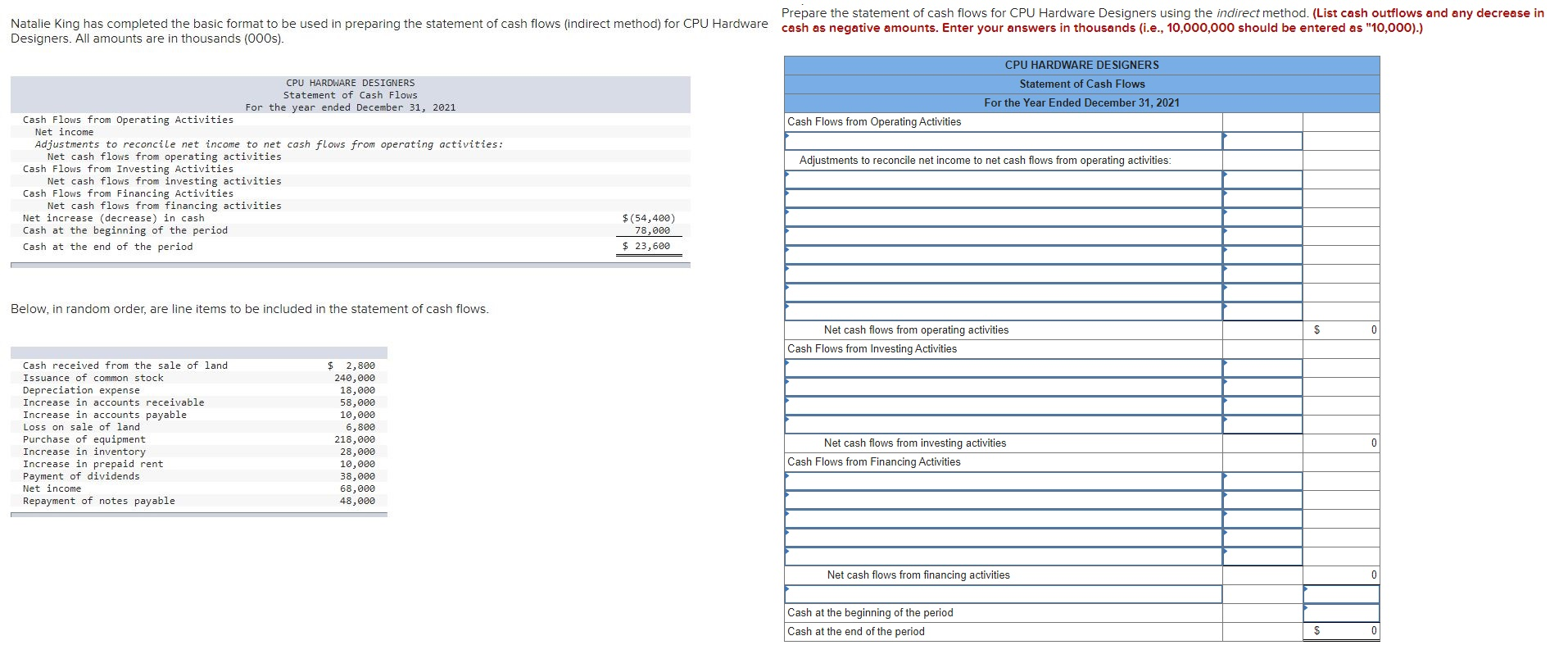Click 'Issuance of common stock' line item

[93, 378]
